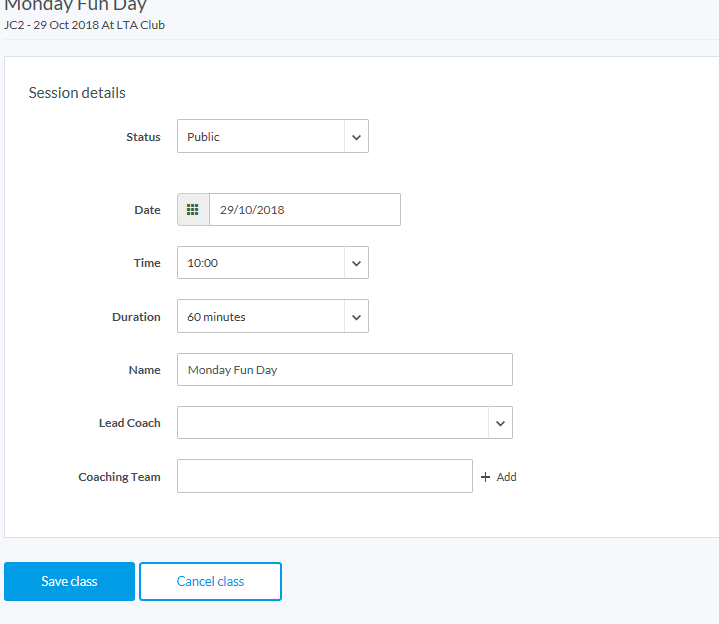Click the plus icon next to Add
This screenshot has height=624, width=719.
pyautogui.click(x=486, y=477)
